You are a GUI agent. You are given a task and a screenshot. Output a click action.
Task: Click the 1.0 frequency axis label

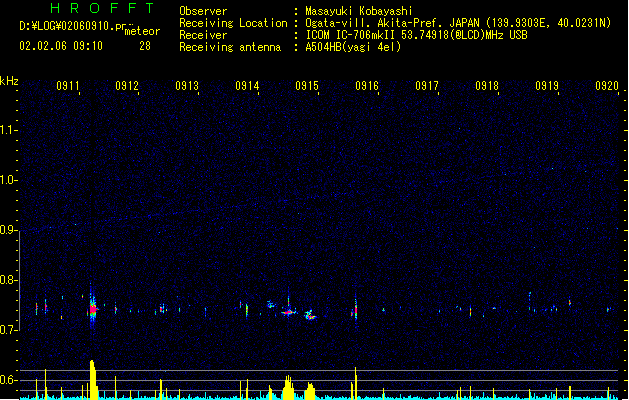tap(8, 180)
